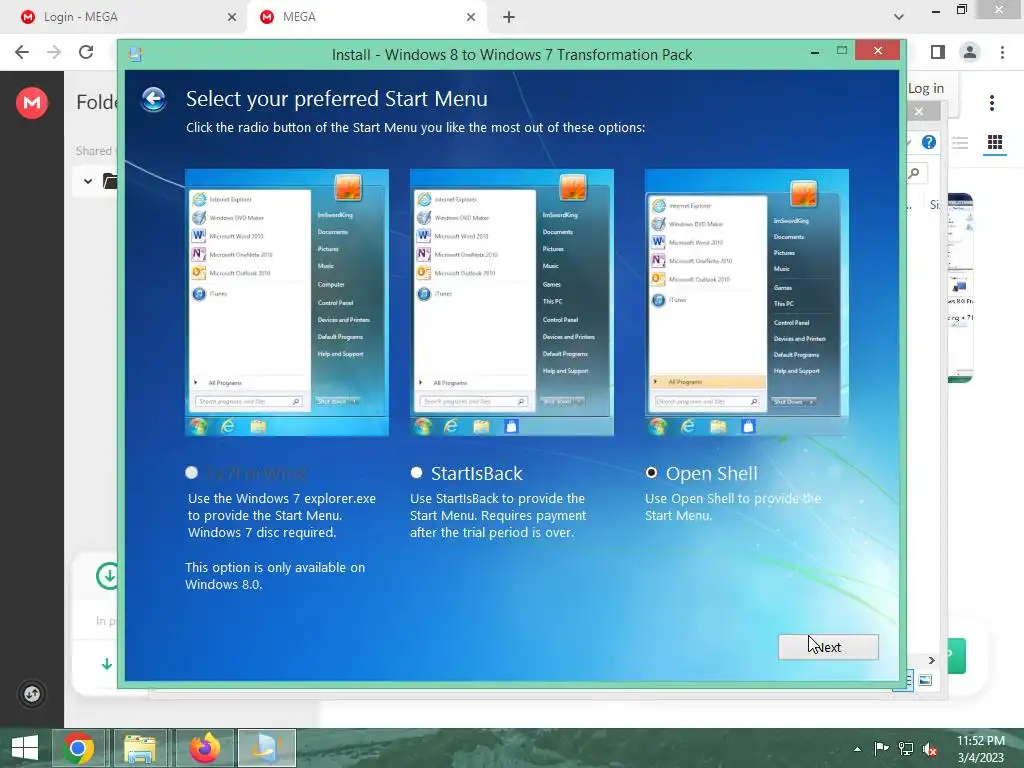Switch to the MEGA browser tab

(366, 17)
